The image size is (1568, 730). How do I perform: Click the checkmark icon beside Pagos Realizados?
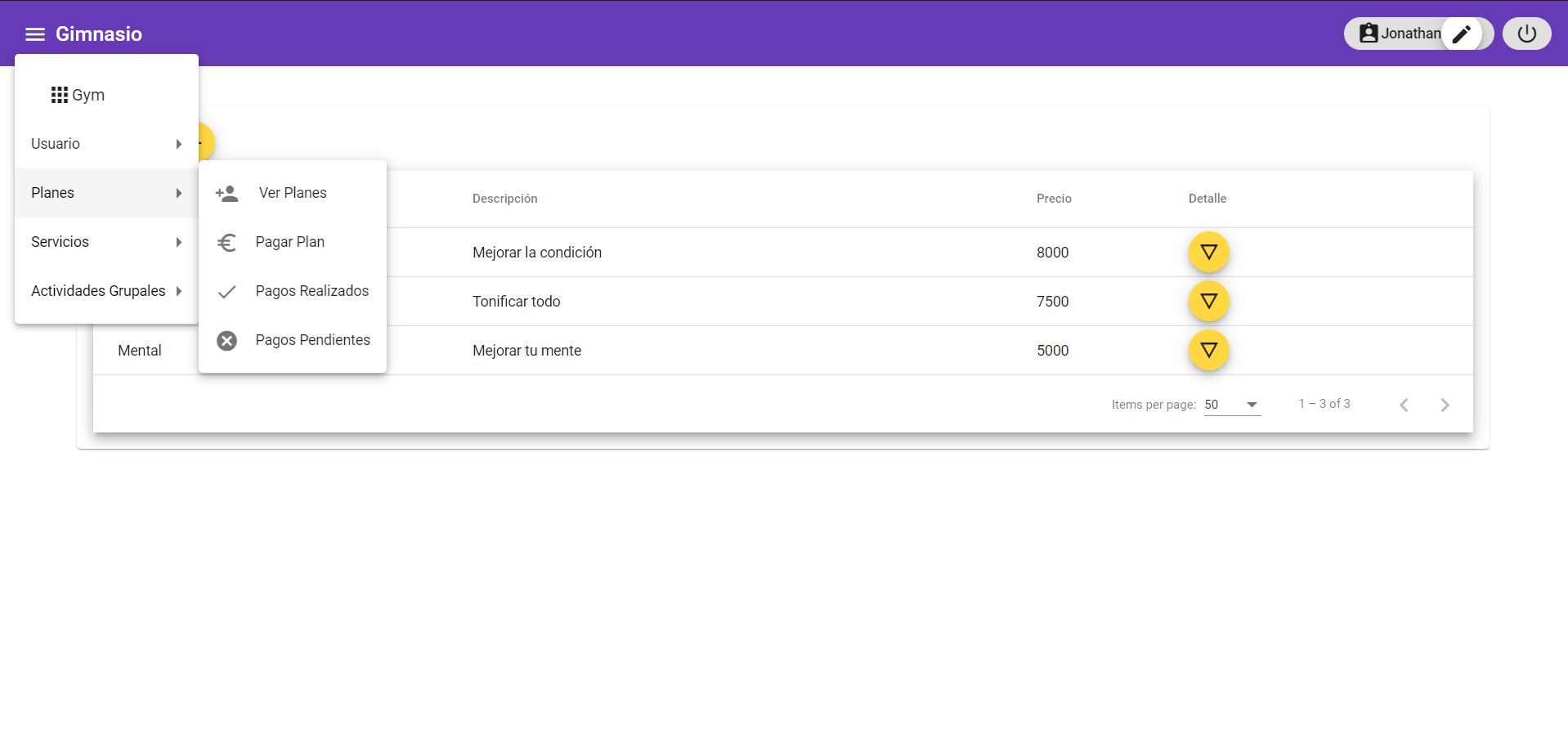[226, 291]
